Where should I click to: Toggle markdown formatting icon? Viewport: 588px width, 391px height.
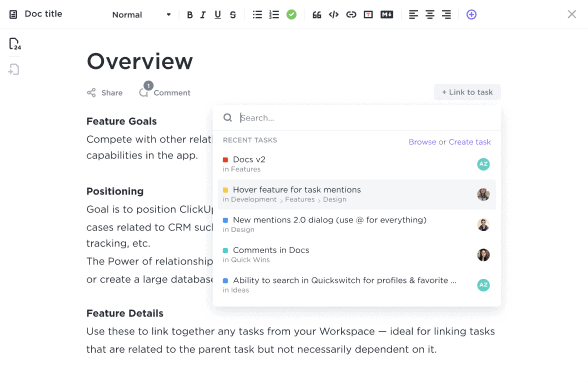click(387, 15)
